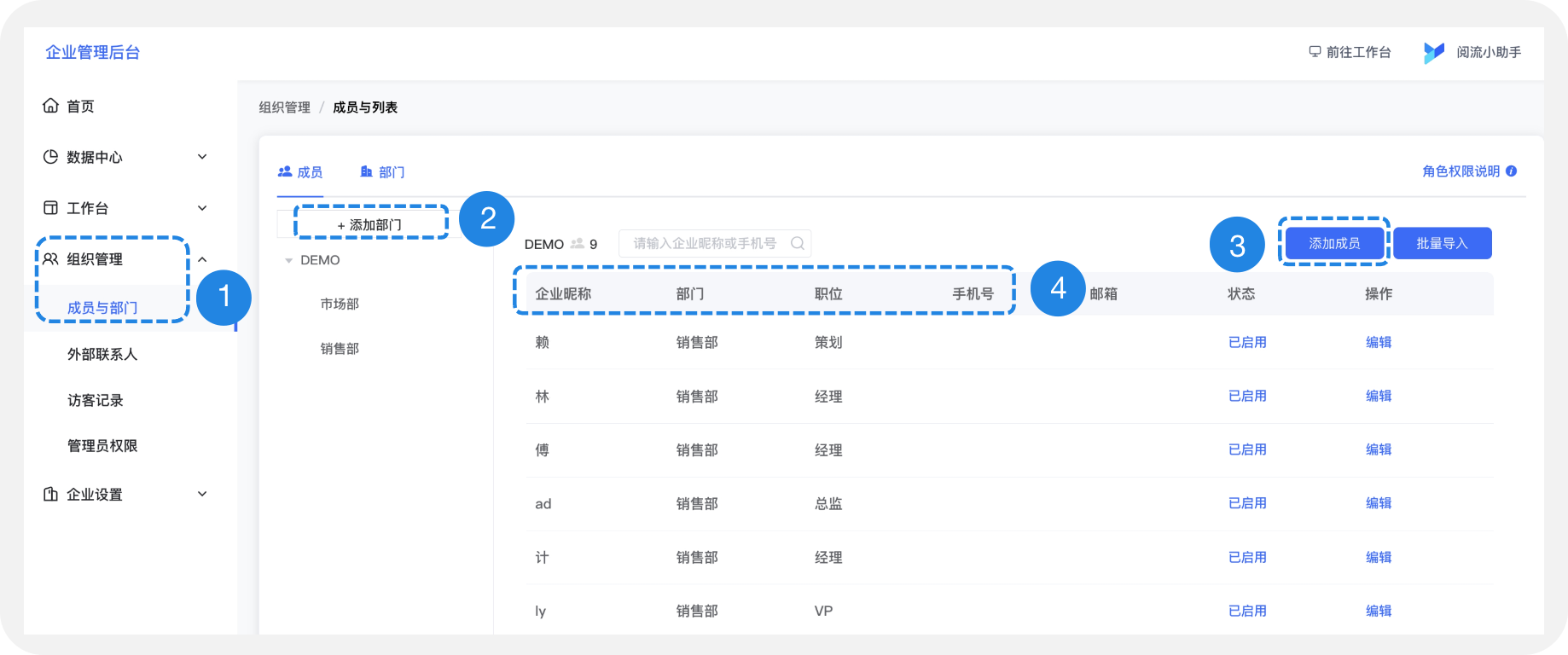Focus the 请输入企业昵称或手机号 search field
The width and height of the screenshot is (1568, 655).
[x=715, y=243]
